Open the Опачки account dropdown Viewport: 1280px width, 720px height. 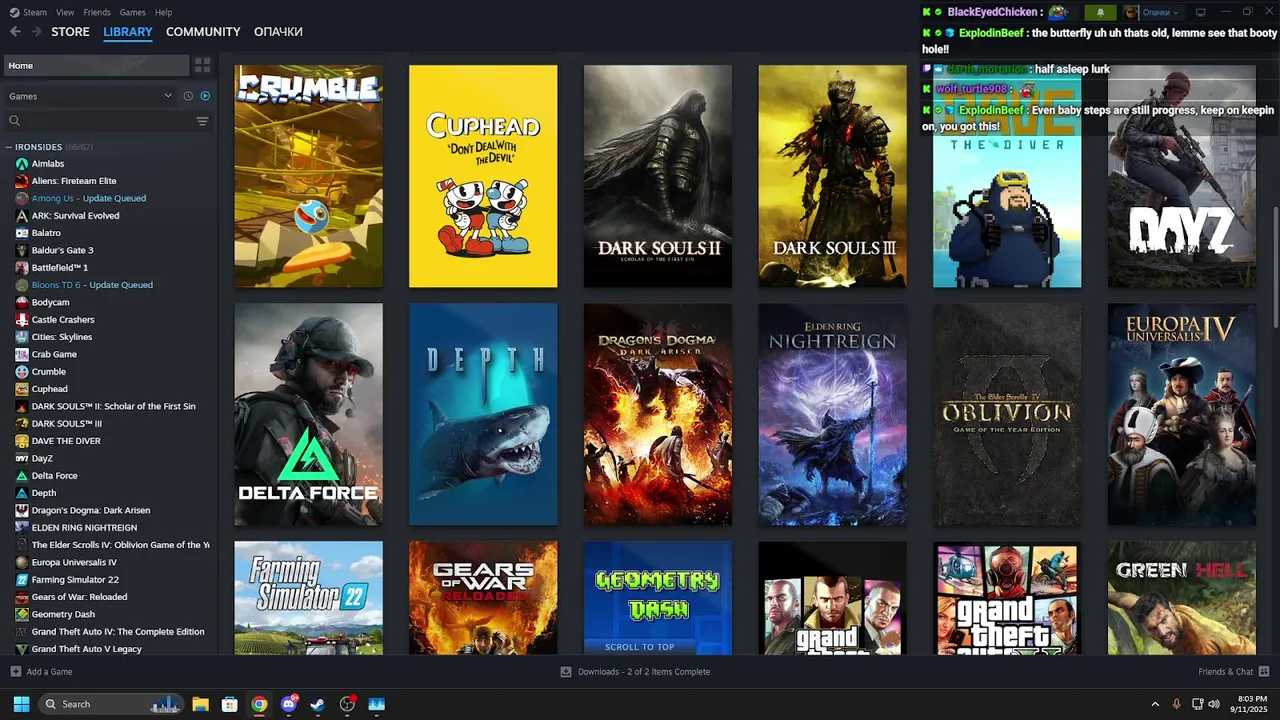(x=1153, y=12)
